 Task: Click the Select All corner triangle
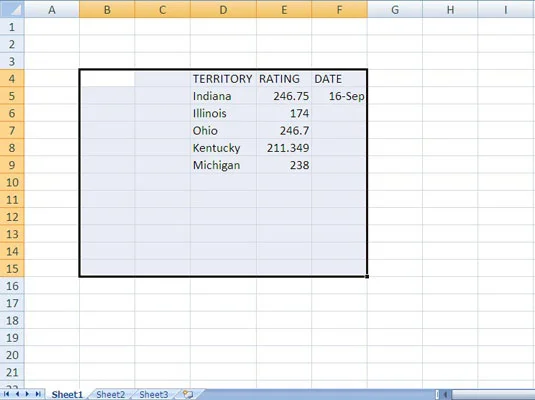coord(12,9)
